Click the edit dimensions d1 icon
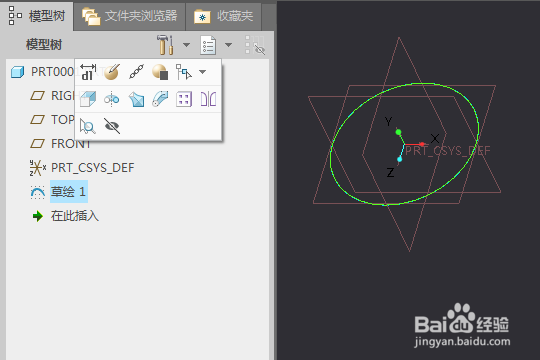 (88, 72)
